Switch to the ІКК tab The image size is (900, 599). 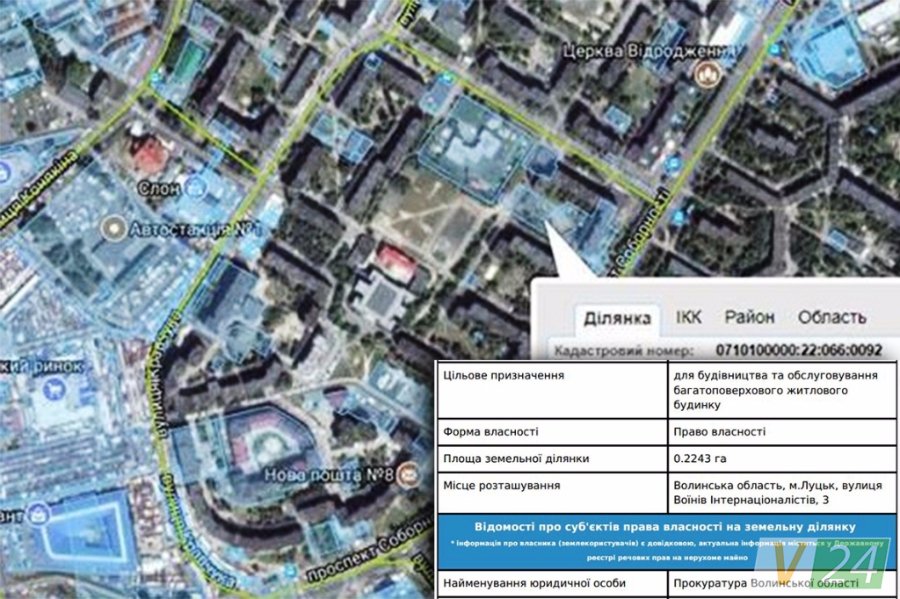click(x=689, y=317)
